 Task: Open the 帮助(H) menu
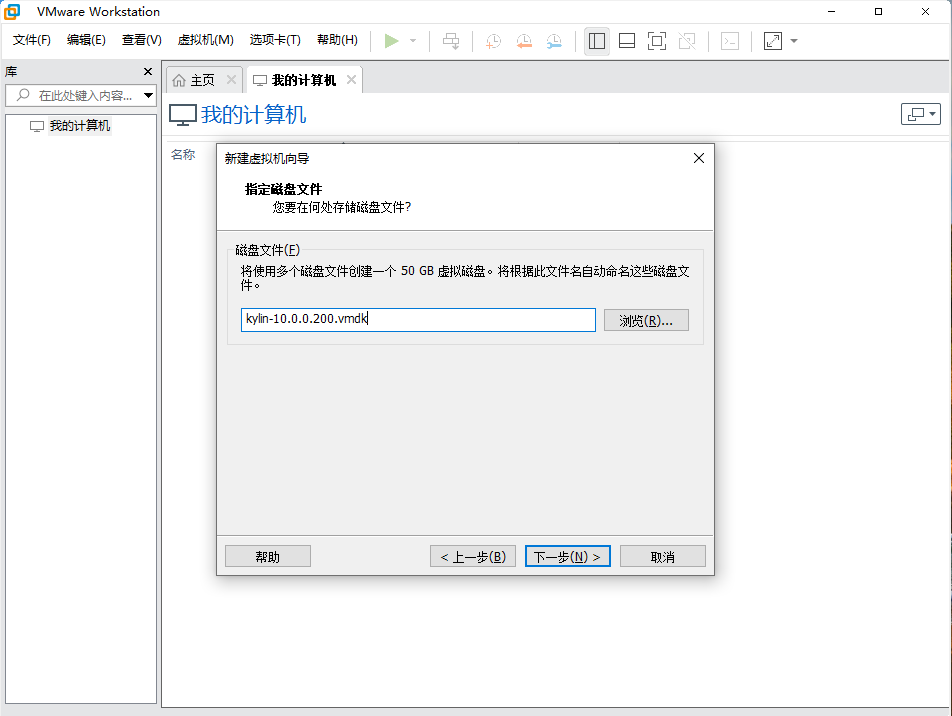(338, 40)
